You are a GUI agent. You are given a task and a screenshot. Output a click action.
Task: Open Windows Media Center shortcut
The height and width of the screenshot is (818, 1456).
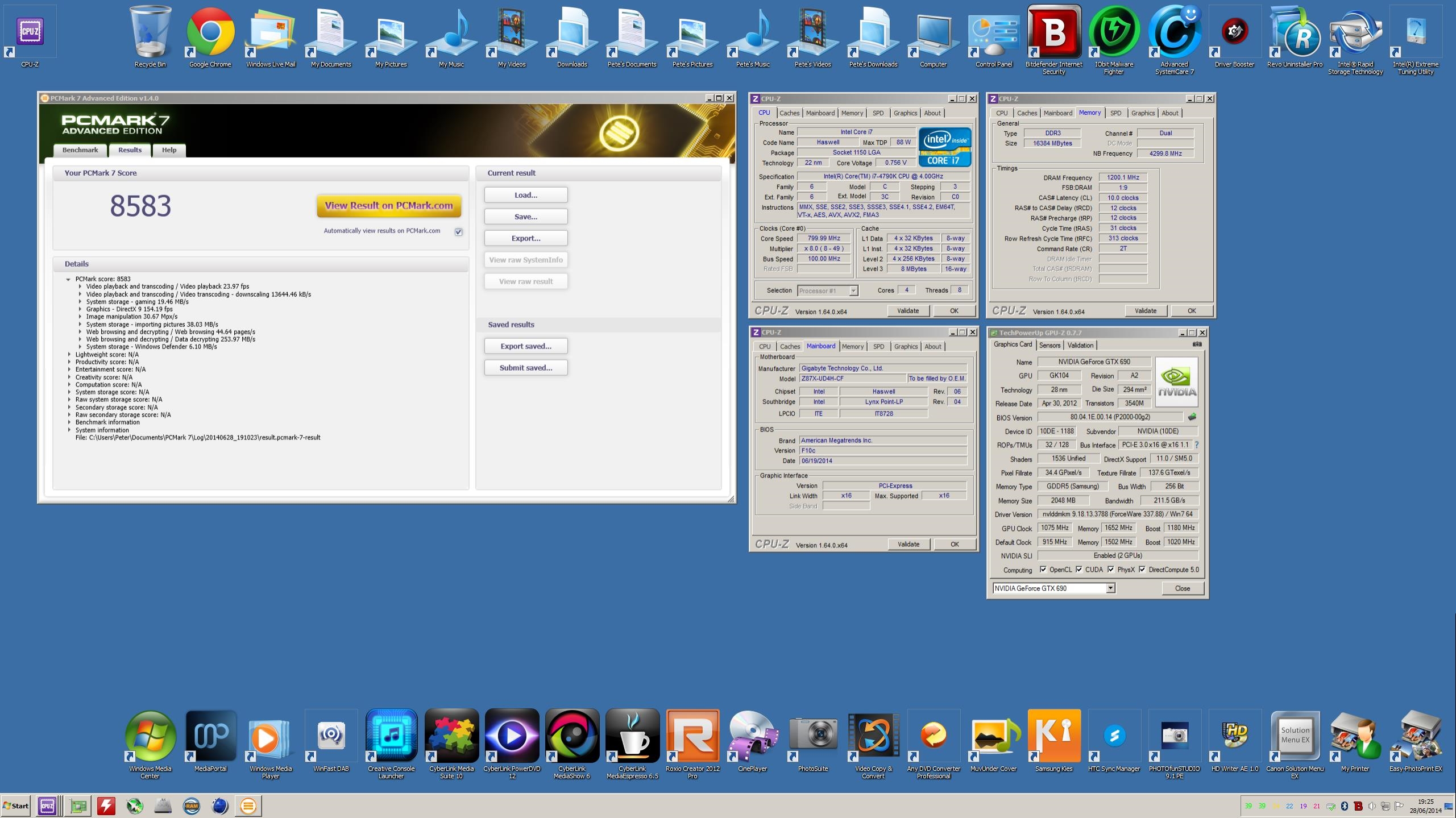(150, 744)
